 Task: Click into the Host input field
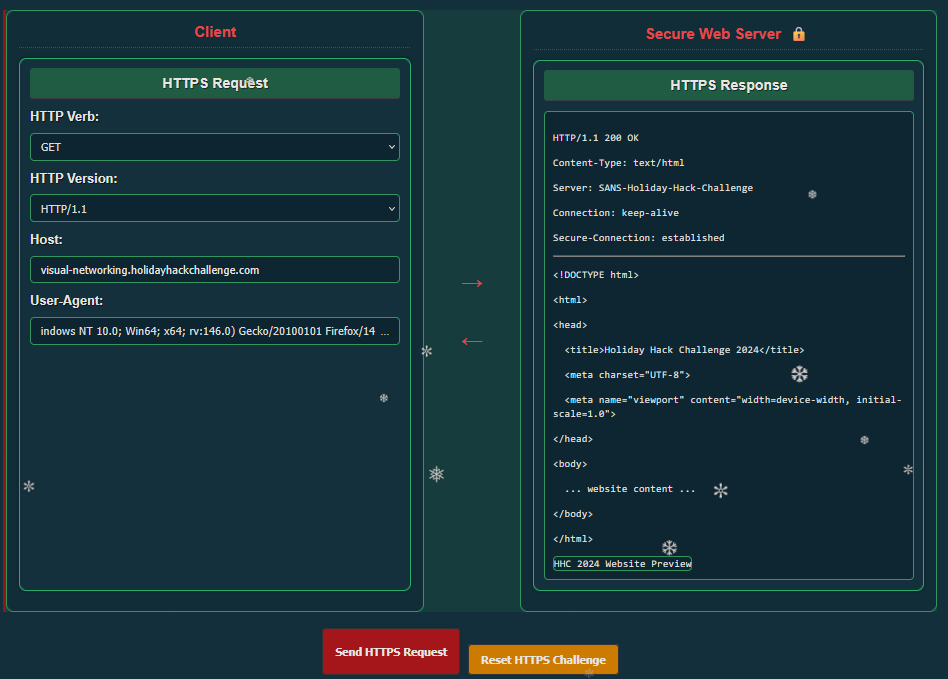[214, 270]
